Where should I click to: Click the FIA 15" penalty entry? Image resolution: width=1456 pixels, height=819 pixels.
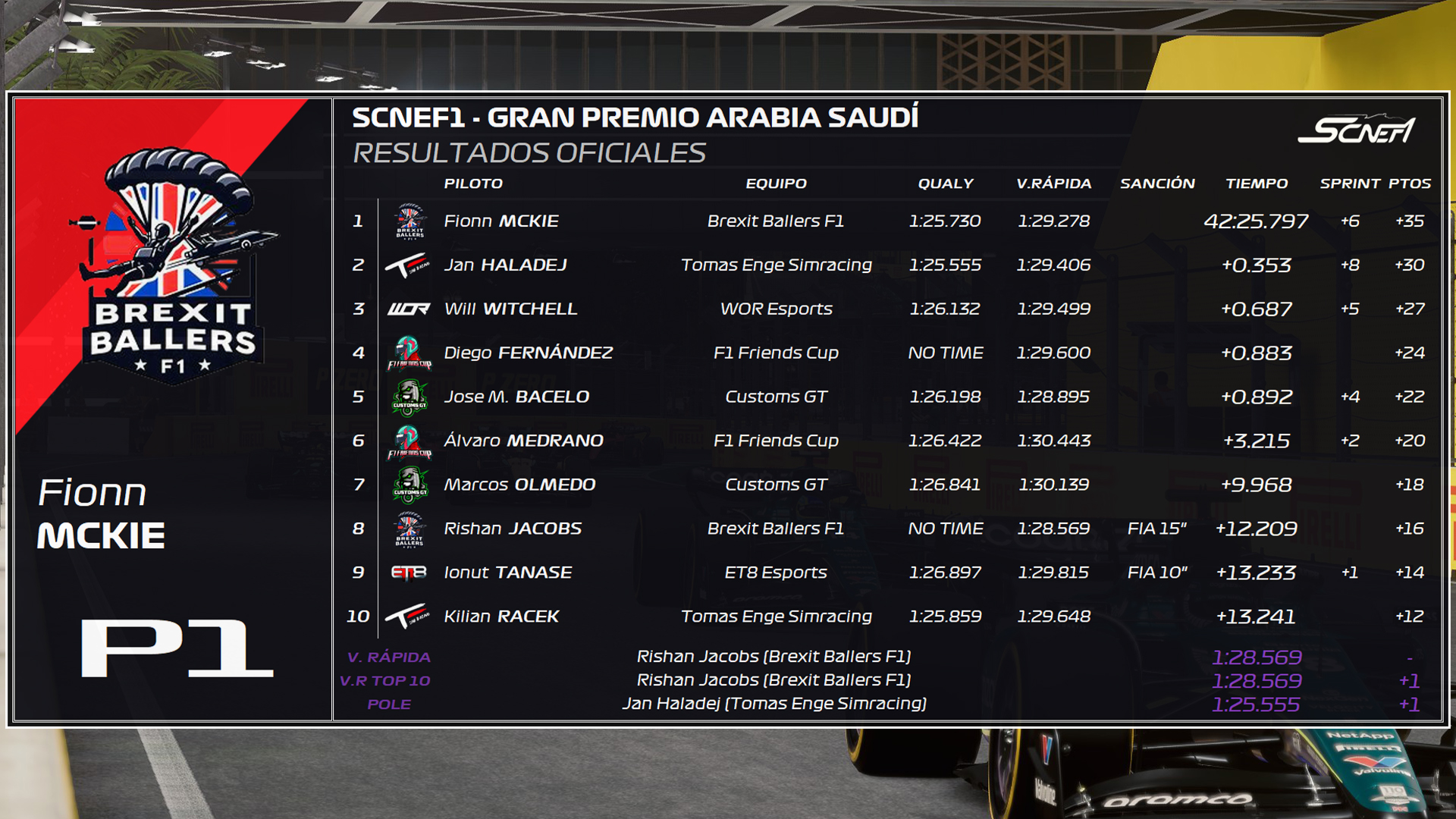(x=1157, y=529)
